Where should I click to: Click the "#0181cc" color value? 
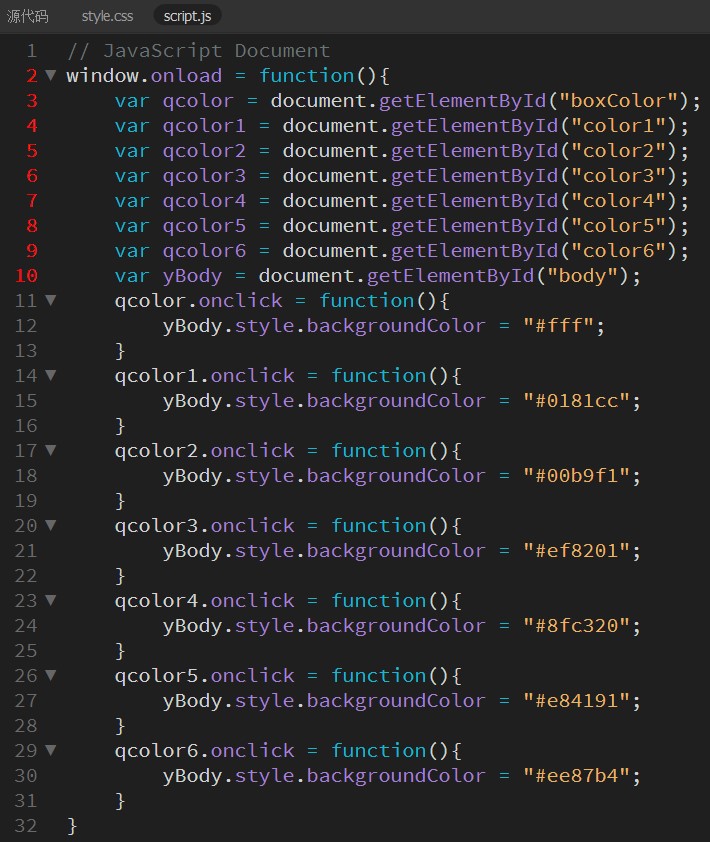point(576,401)
